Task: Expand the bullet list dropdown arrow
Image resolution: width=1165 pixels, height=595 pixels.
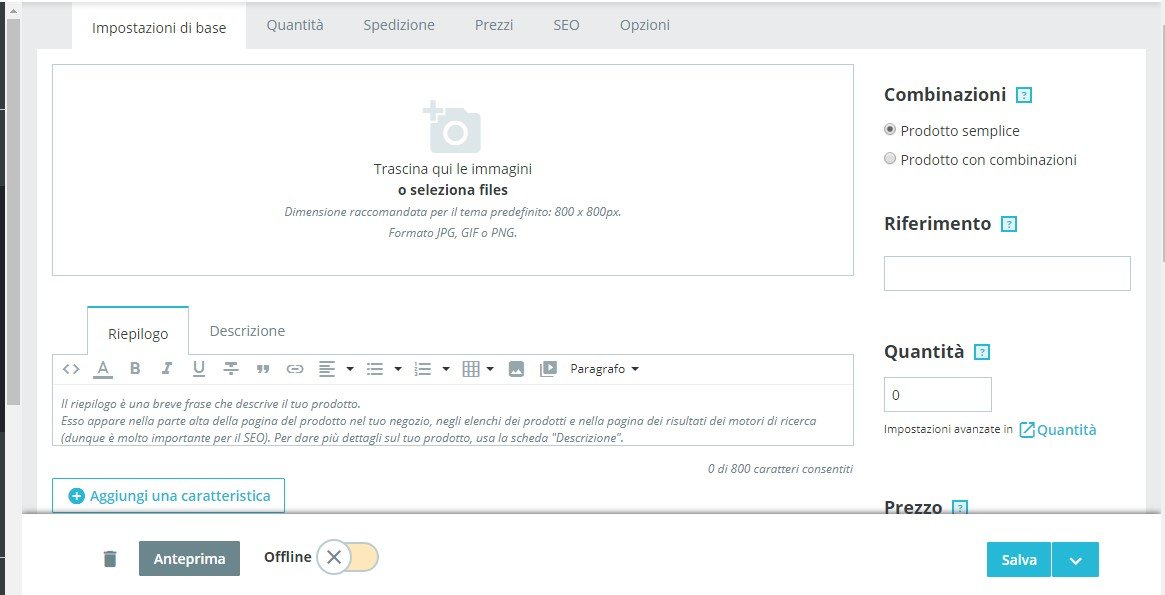Action: click(x=397, y=369)
